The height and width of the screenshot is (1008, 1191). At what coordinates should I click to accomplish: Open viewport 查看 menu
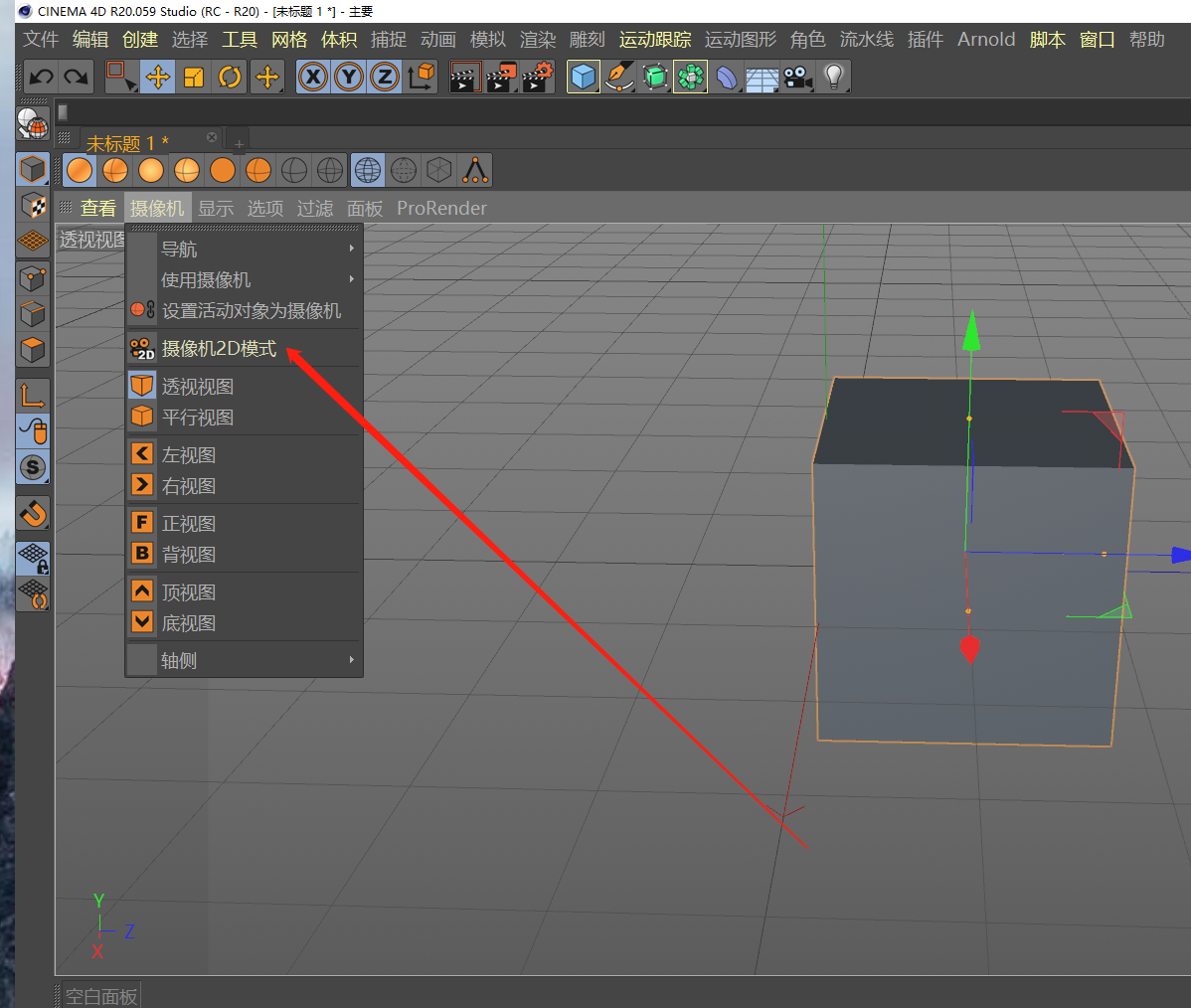tap(98, 208)
